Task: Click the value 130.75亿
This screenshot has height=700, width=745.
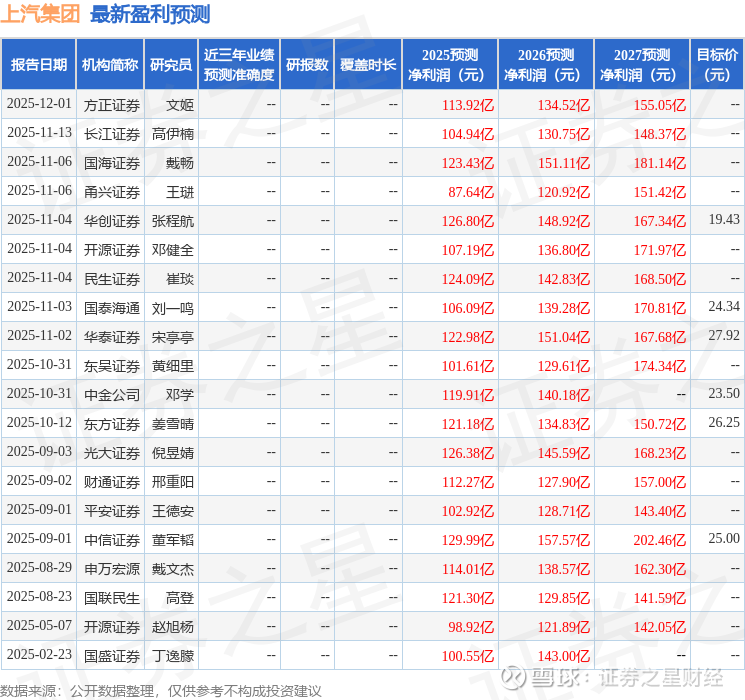Action: tap(564, 134)
